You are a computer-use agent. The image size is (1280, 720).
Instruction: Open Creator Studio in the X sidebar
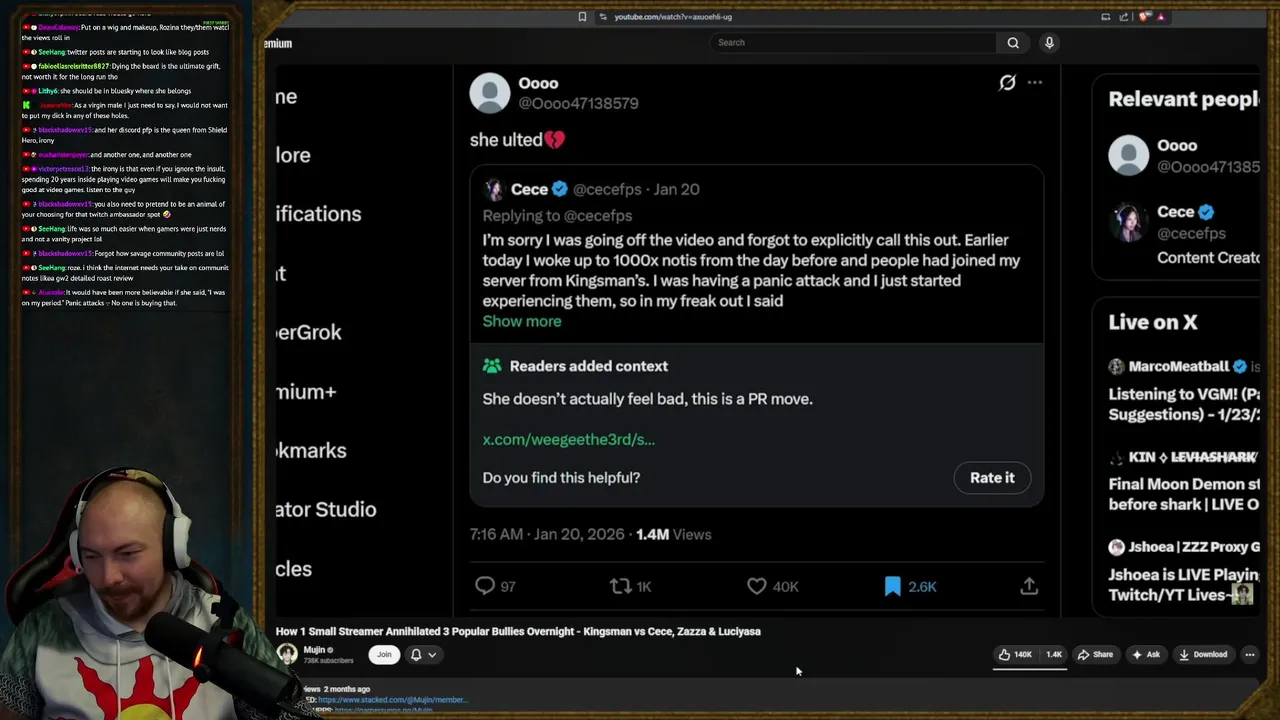[326, 510]
